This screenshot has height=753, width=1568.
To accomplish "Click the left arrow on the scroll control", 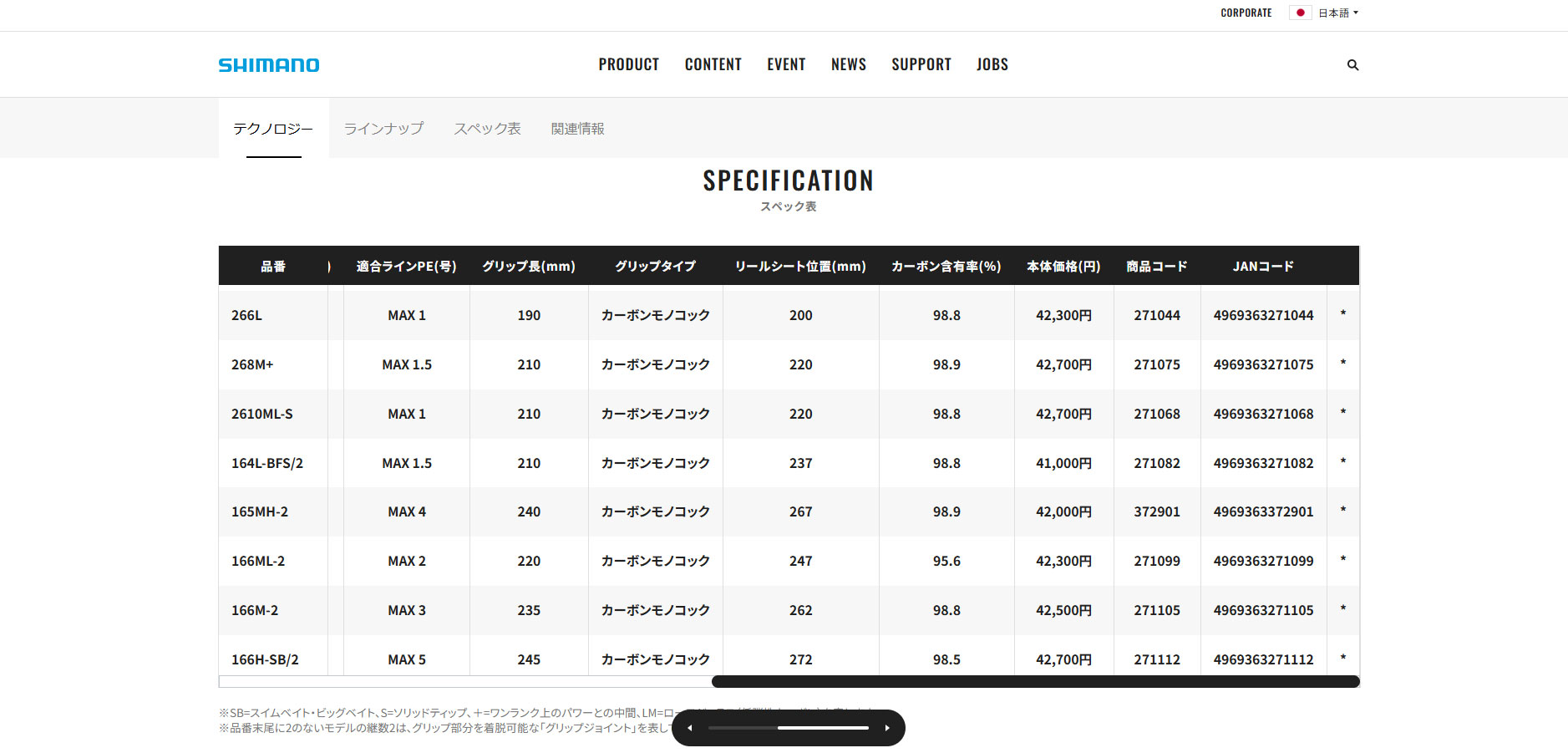I will click(690, 727).
